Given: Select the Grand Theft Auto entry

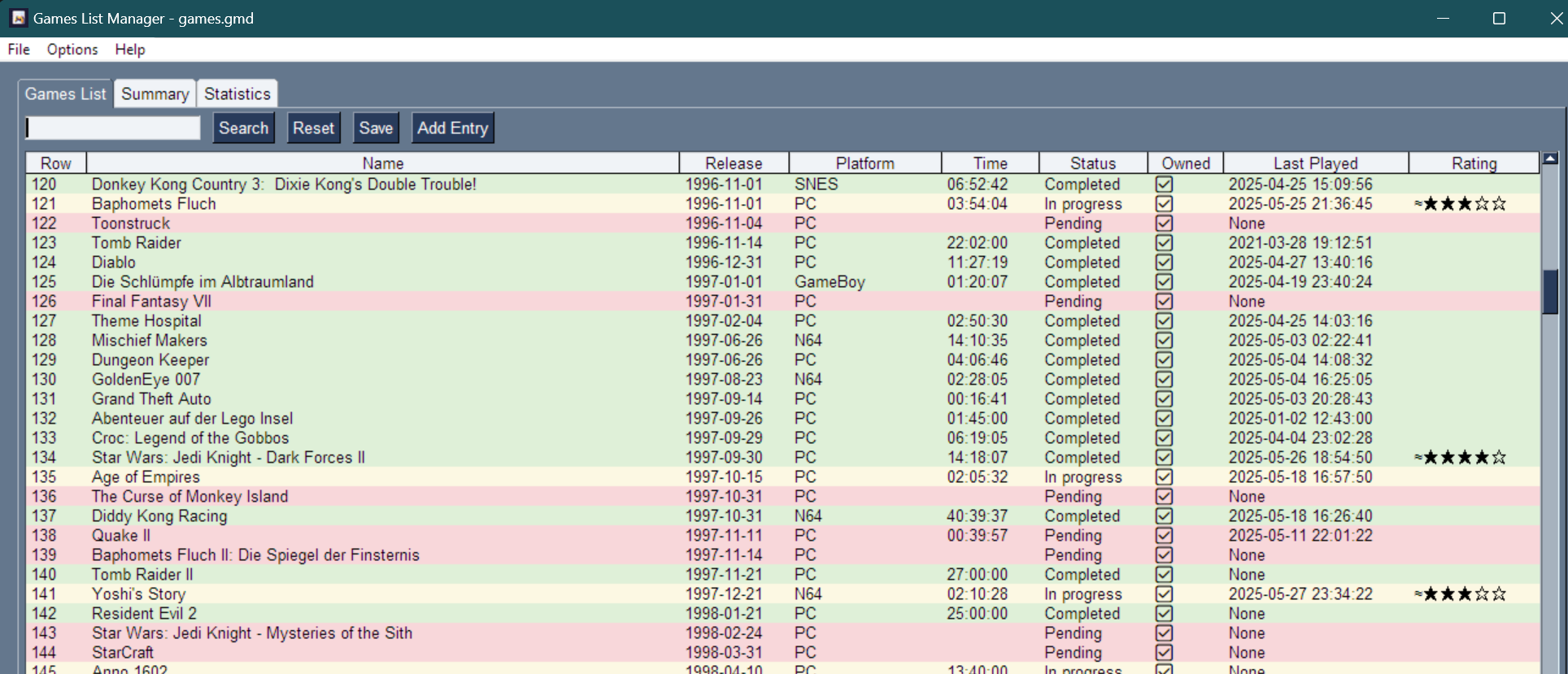Looking at the screenshot, I should click(x=151, y=399).
